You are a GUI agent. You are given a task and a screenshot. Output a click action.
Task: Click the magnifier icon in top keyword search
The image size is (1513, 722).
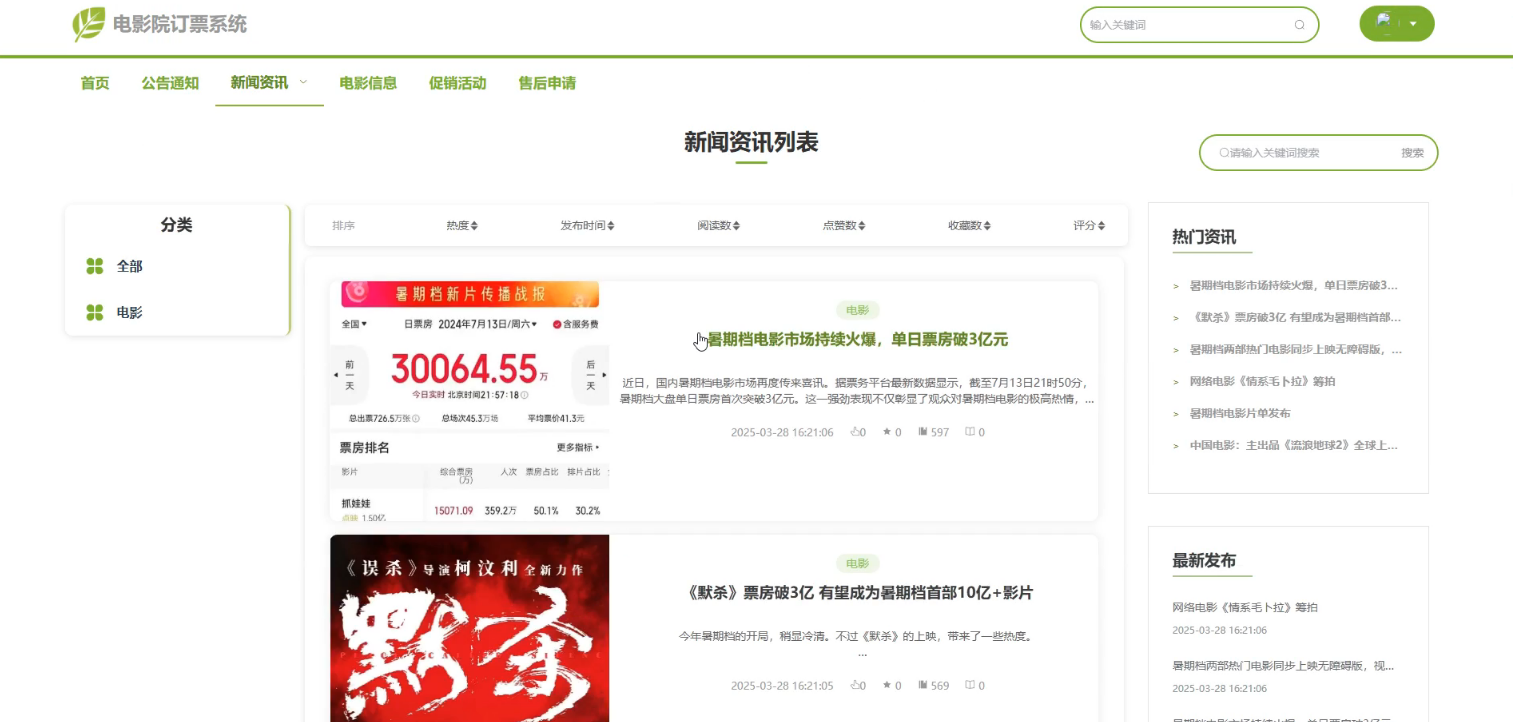click(x=1299, y=25)
